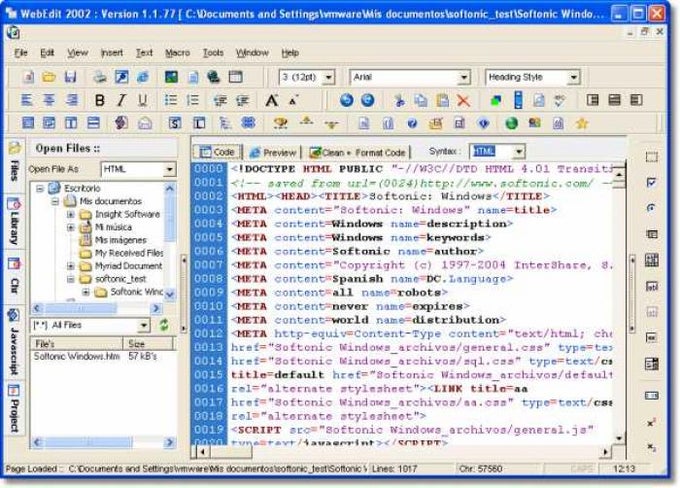Click the Clean + Format Code button

[x=357, y=152]
